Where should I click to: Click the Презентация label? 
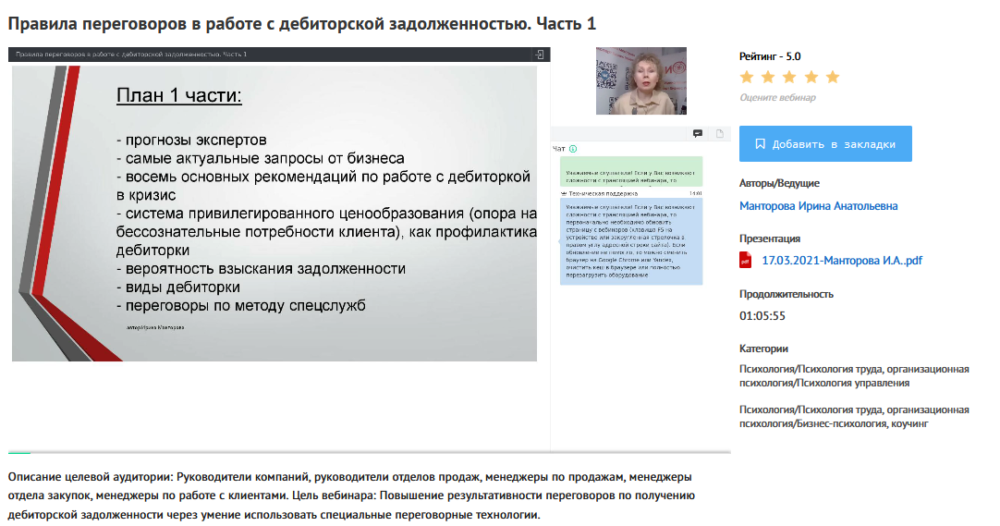[770, 238]
